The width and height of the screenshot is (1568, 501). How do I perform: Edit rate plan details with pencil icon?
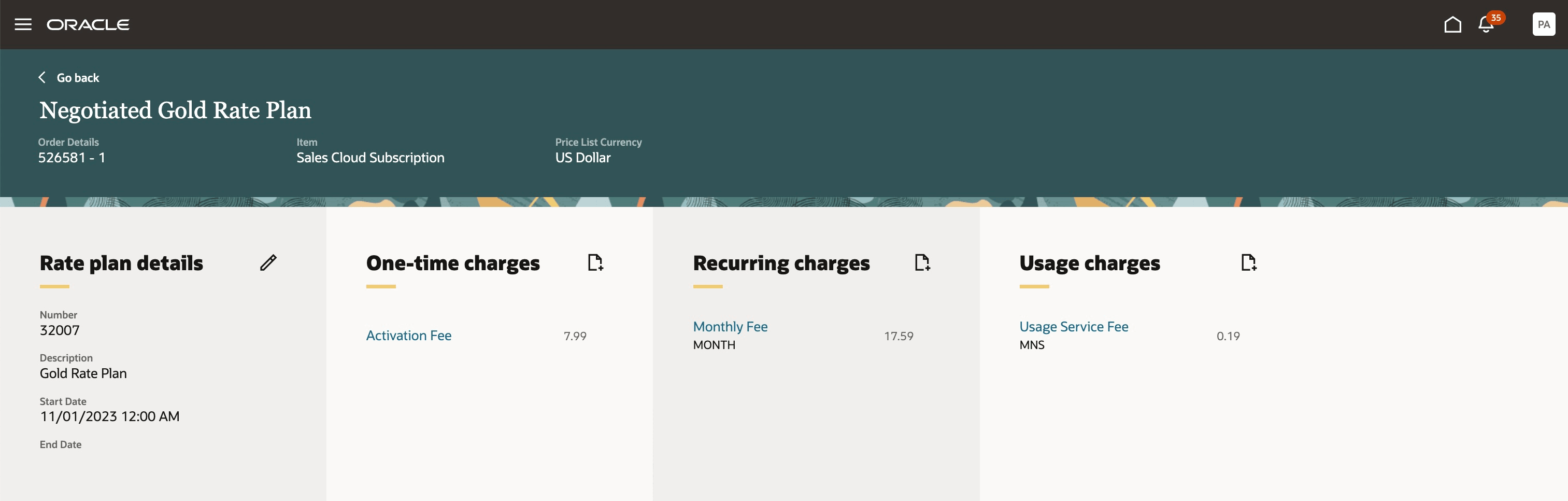(x=268, y=263)
